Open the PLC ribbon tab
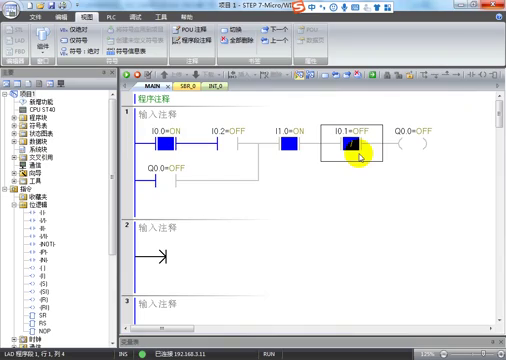Image resolution: width=506 pixels, height=360 pixels. (111, 17)
